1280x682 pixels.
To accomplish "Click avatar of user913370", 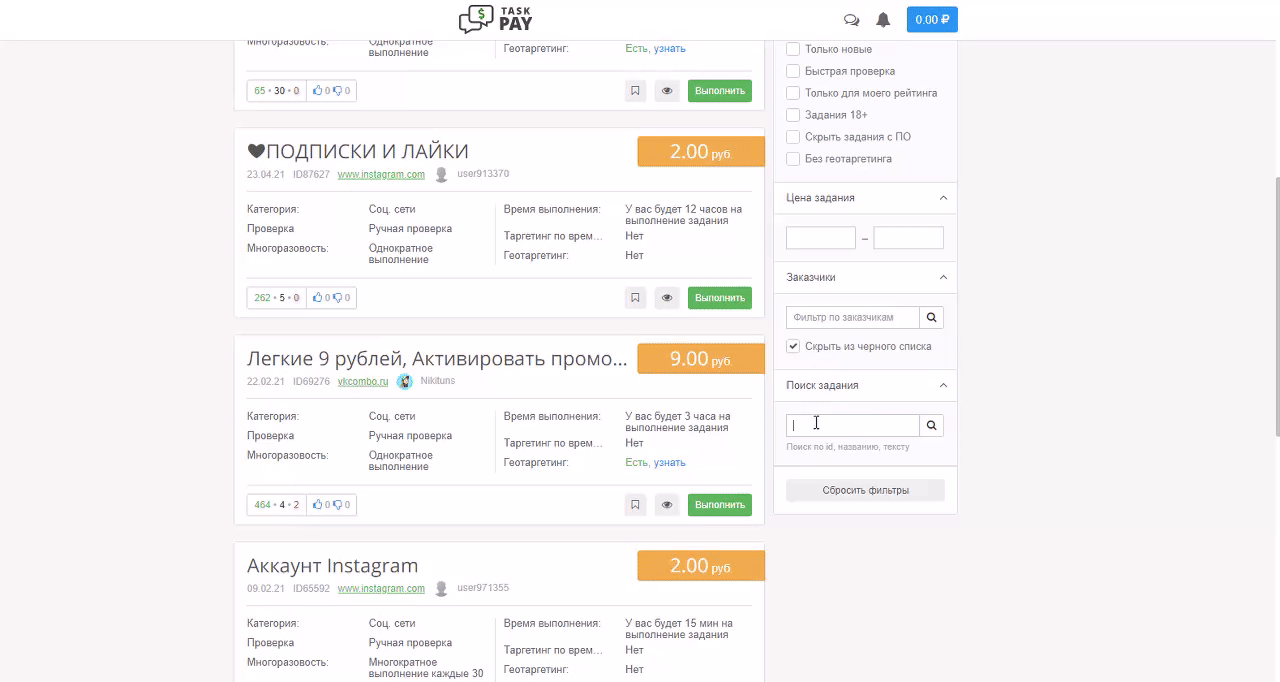I will tap(441, 174).
